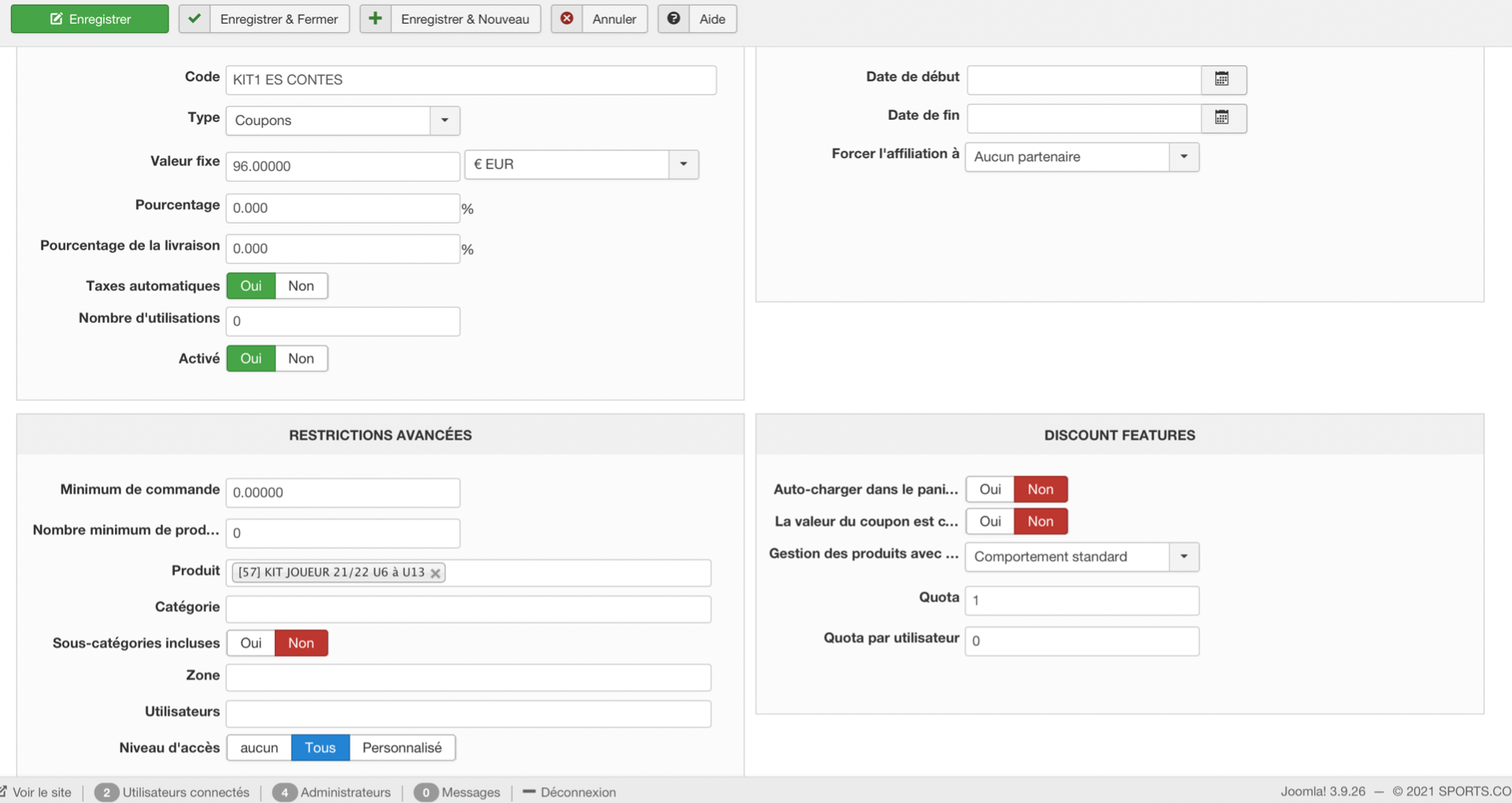
Task: Remove the KIT JOUEUR product tag
Action: pos(435,573)
